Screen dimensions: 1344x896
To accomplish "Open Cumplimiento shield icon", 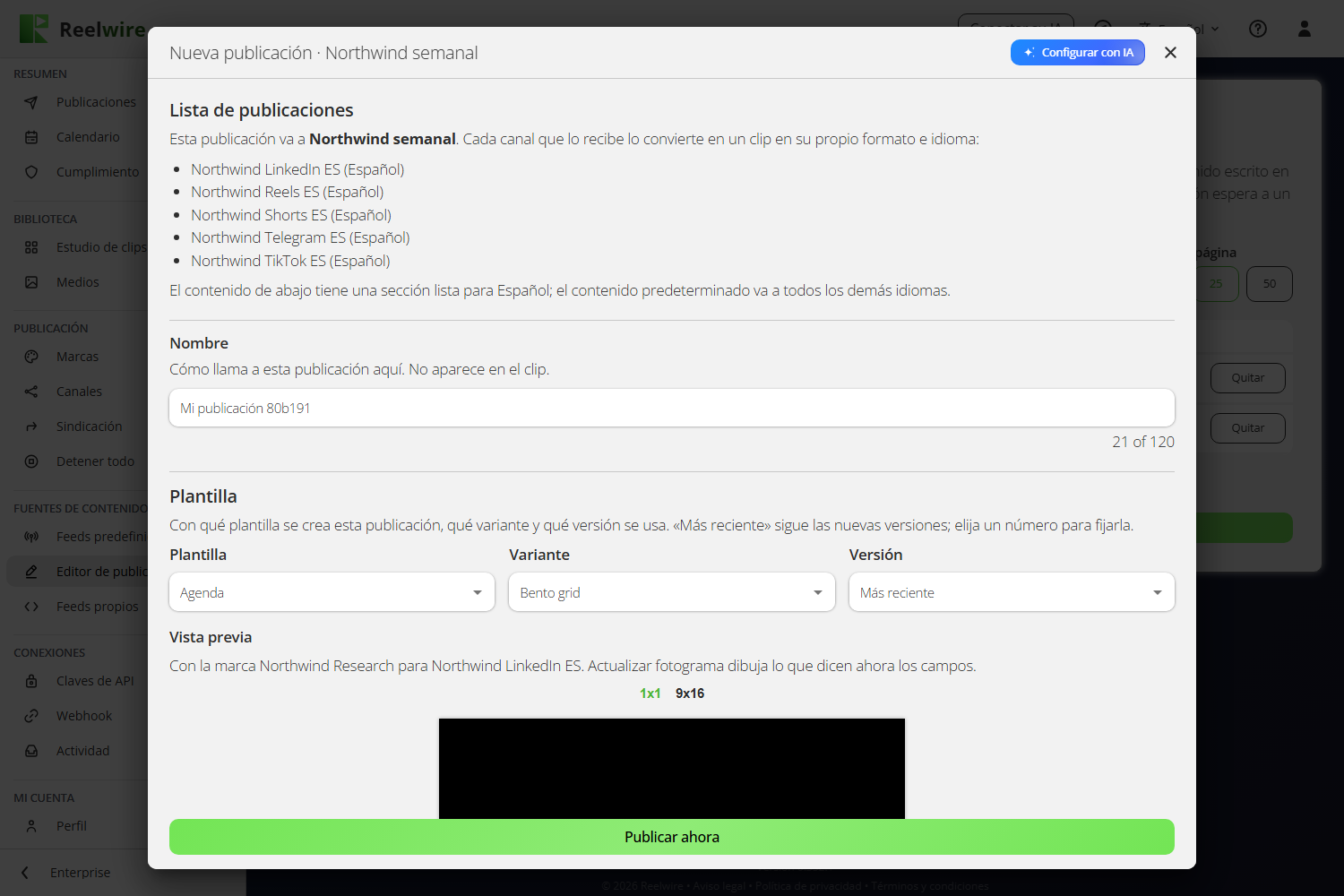I will (31, 172).
